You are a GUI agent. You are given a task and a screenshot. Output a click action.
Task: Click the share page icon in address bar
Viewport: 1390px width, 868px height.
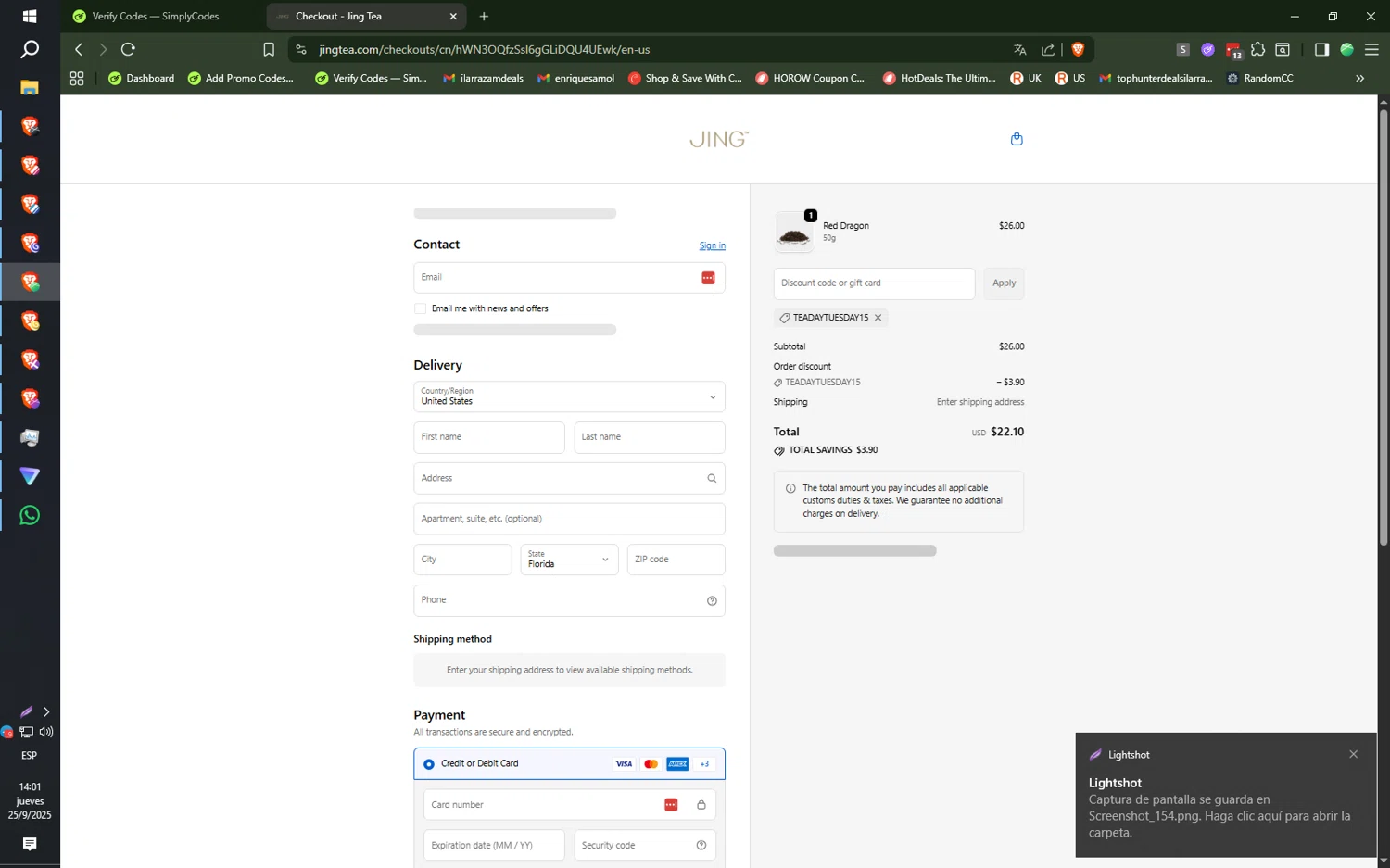click(x=1048, y=49)
